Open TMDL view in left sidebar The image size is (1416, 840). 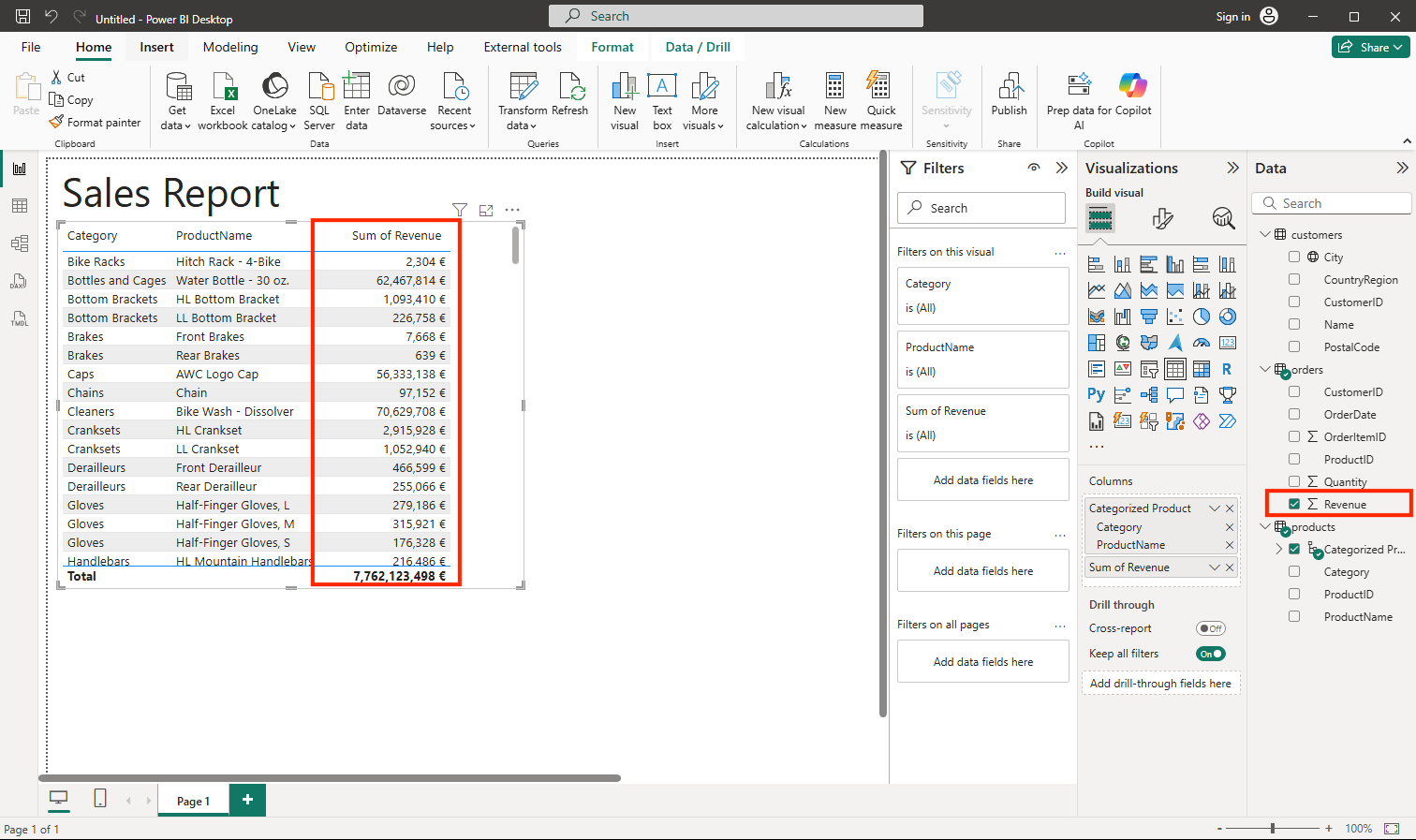point(20,318)
